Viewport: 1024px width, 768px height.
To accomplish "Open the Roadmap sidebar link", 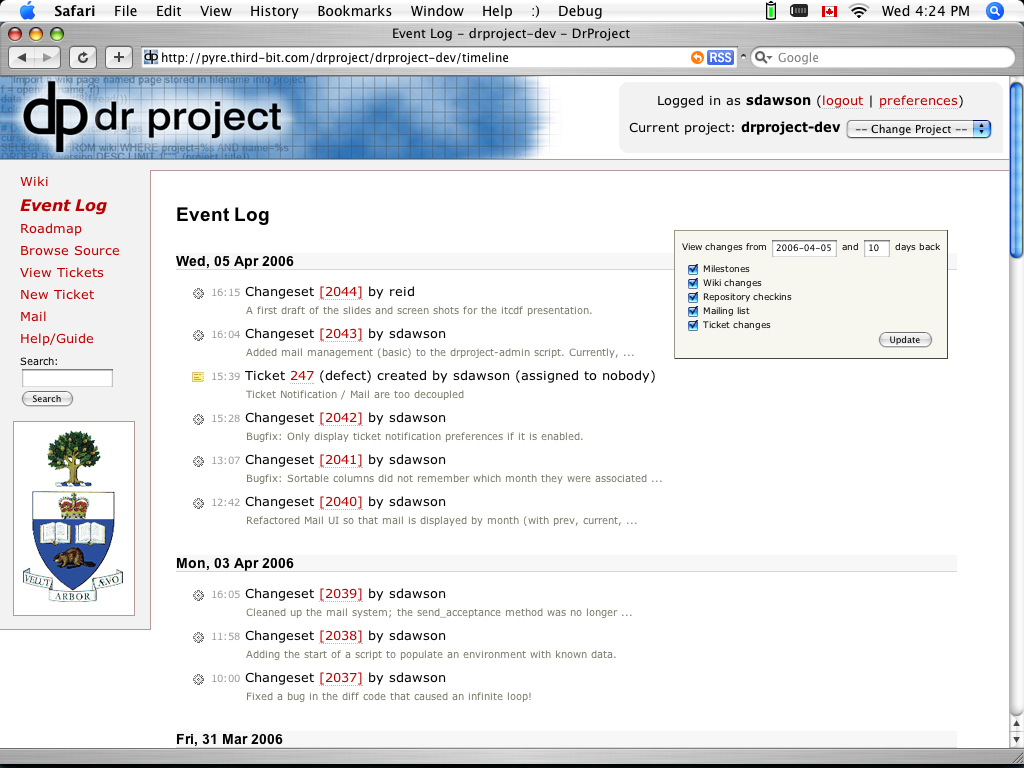I will pyautogui.click(x=51, y=229).
